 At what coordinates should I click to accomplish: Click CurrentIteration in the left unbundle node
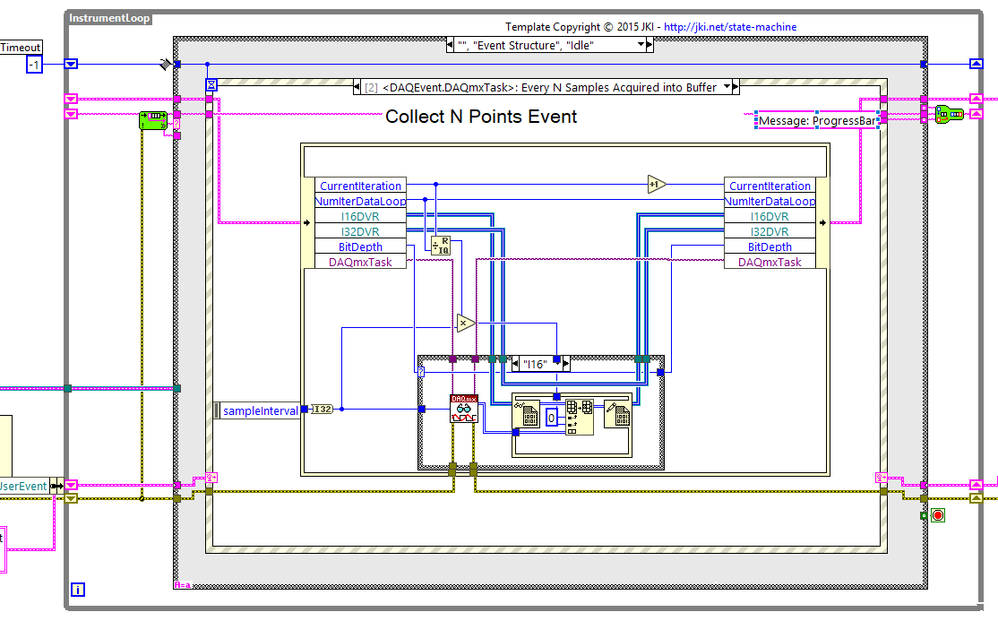pyautogui.click(x=360, y=185)
